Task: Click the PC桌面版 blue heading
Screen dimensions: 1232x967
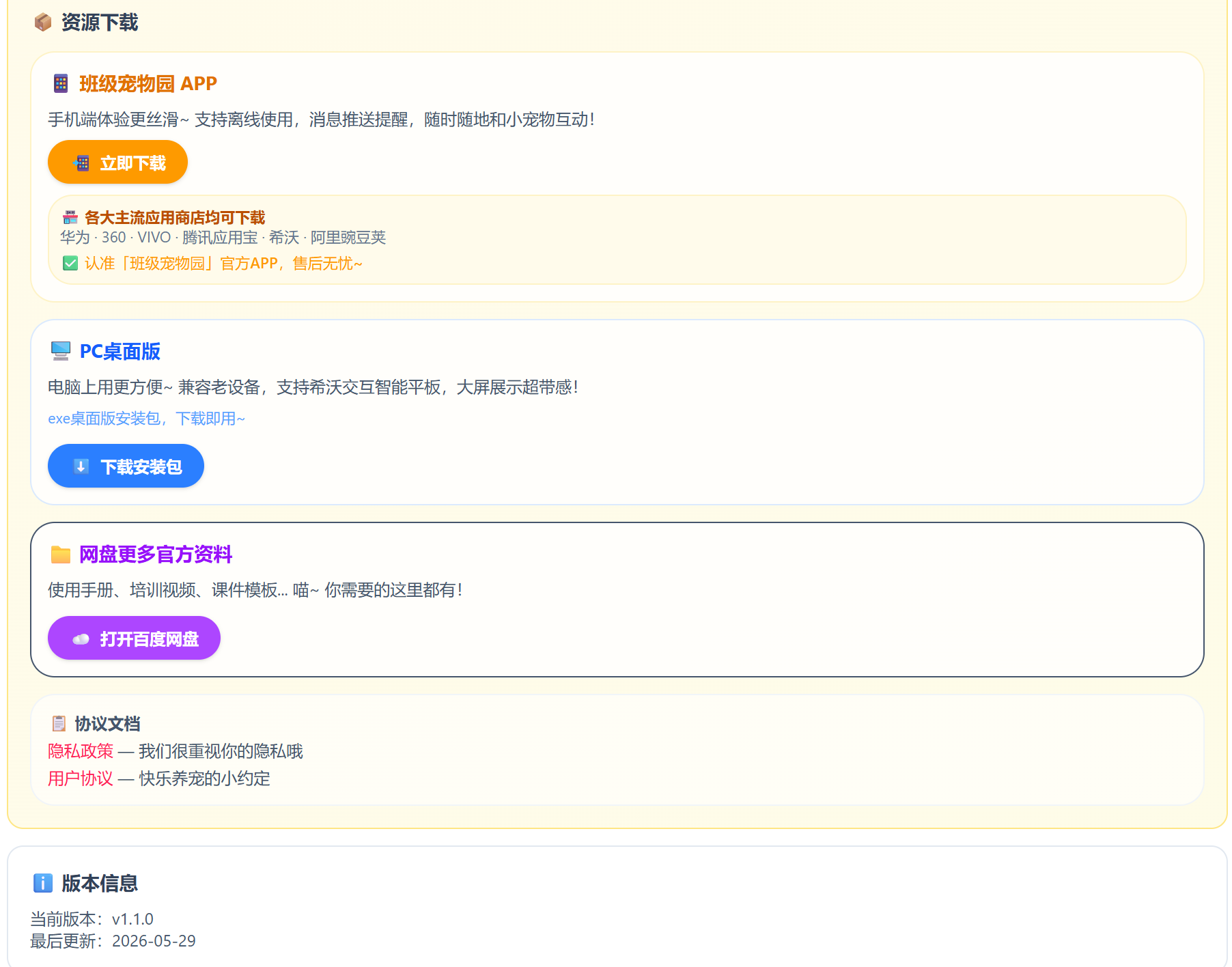Action: coord(120,351)
